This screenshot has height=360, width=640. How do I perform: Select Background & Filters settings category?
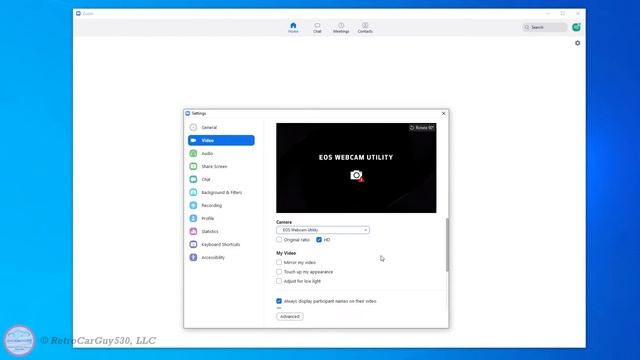click(221, 192)
